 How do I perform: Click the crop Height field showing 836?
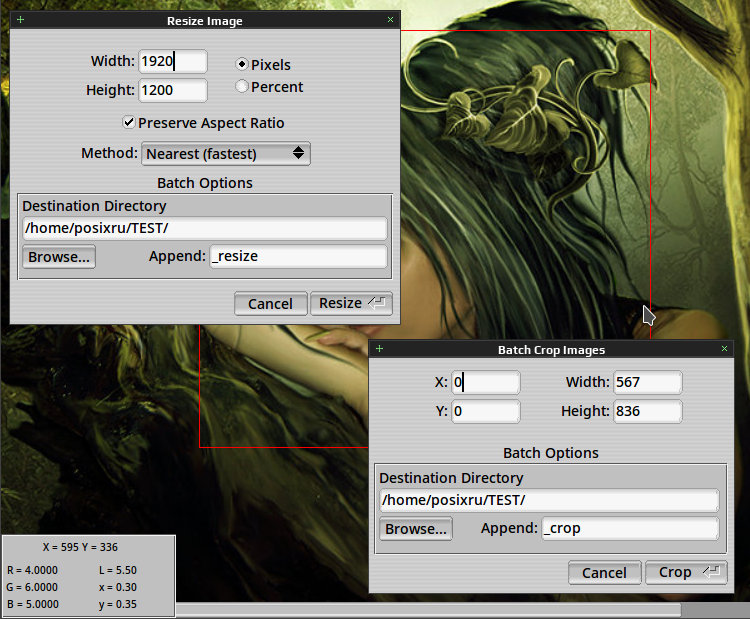(648, 411)
